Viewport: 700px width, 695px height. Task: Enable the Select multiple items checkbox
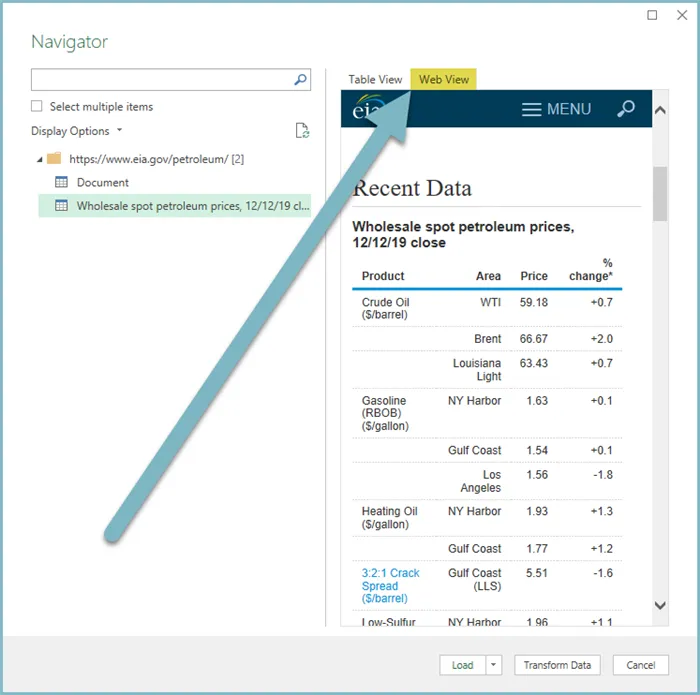(x=37, y=106)
